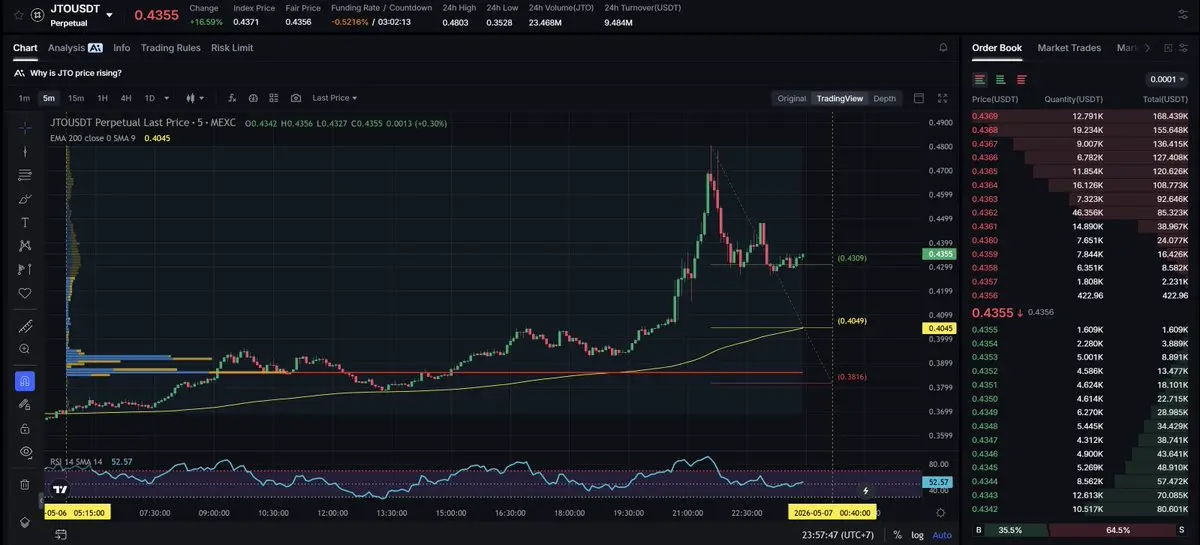Switch to 4H timeframe
The height and width of the screenshot is (545, 1200).
[x=126, y=98]
